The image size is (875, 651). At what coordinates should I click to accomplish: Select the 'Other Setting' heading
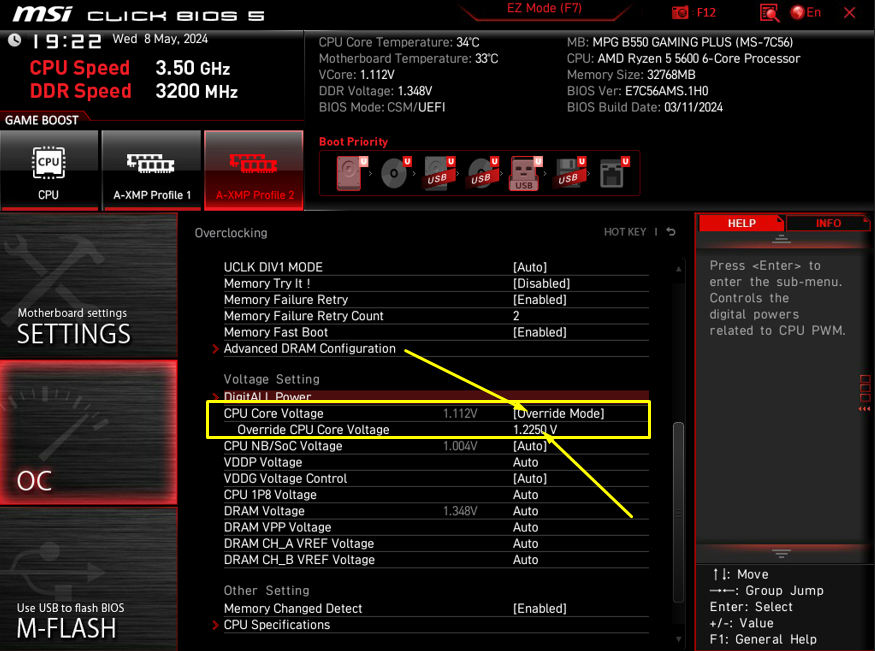[266, 590]
